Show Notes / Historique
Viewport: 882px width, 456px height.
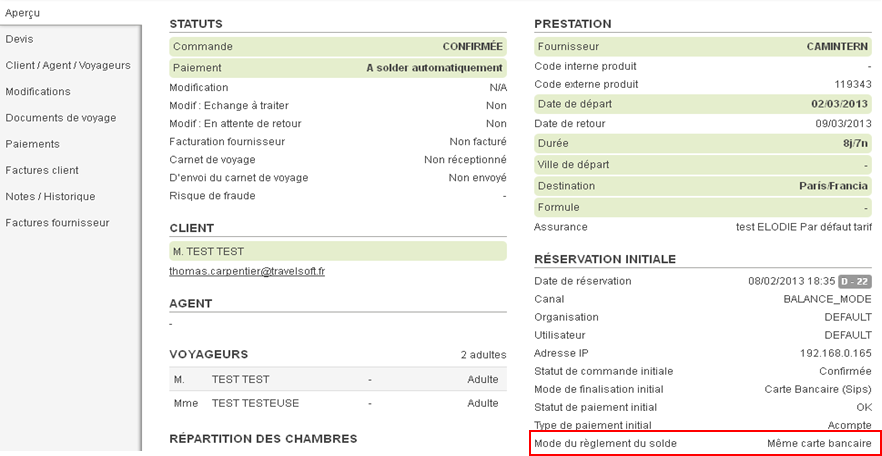pyautogui.click(x=50, y=196)
